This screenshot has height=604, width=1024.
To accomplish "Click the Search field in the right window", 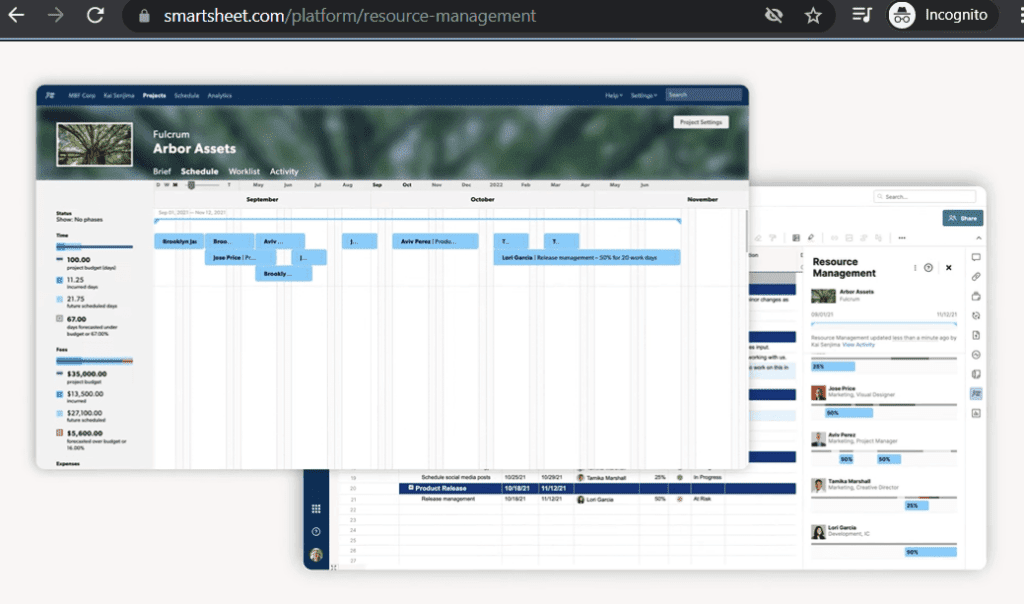I will pos(925,196).
